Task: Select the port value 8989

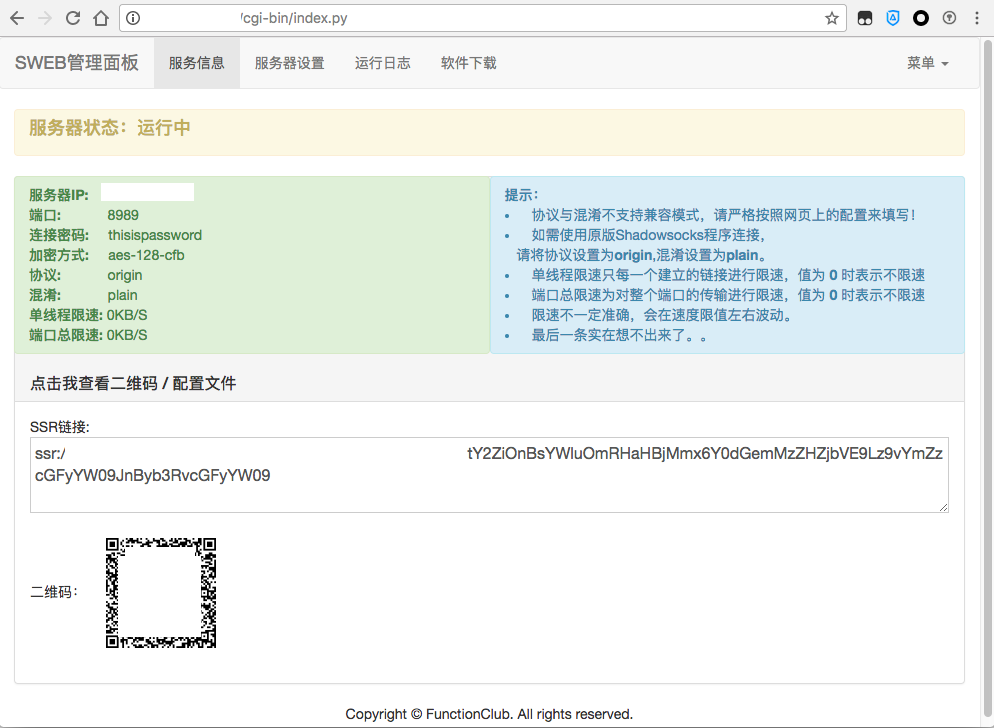Action: point(123,215)
